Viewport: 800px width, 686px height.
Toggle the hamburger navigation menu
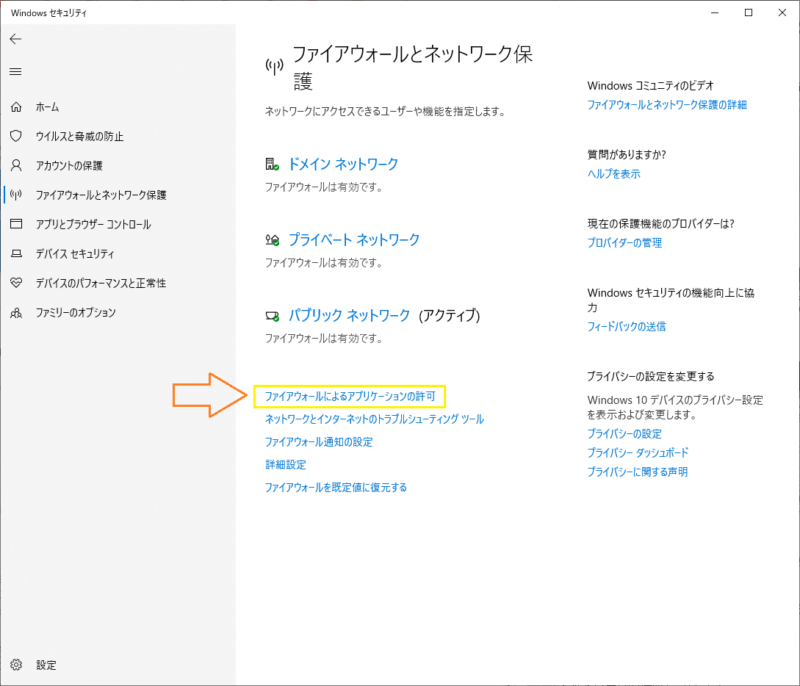point(16,72)
